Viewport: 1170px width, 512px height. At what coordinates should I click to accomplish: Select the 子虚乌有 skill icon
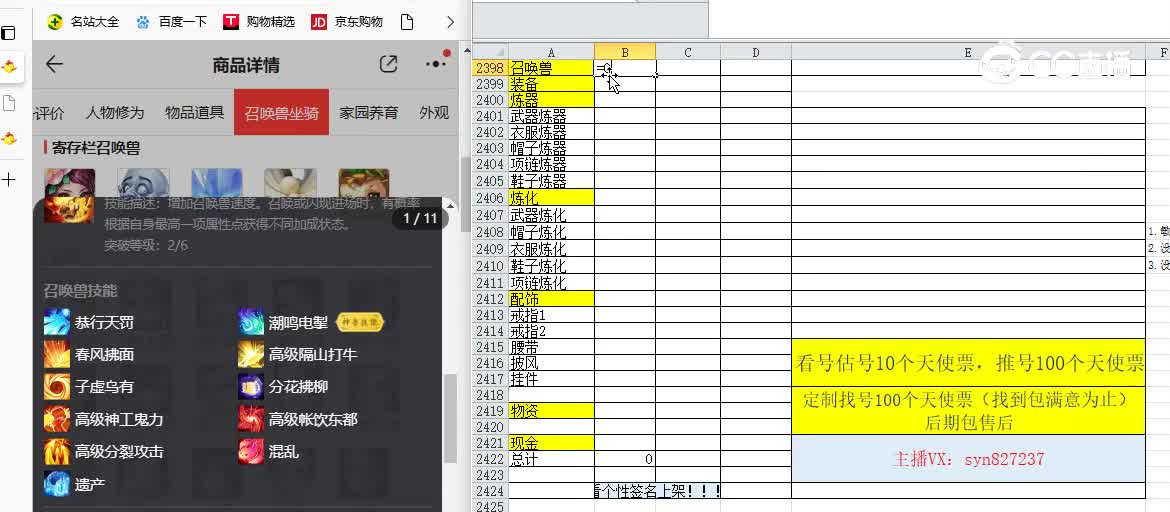(57, 387)
